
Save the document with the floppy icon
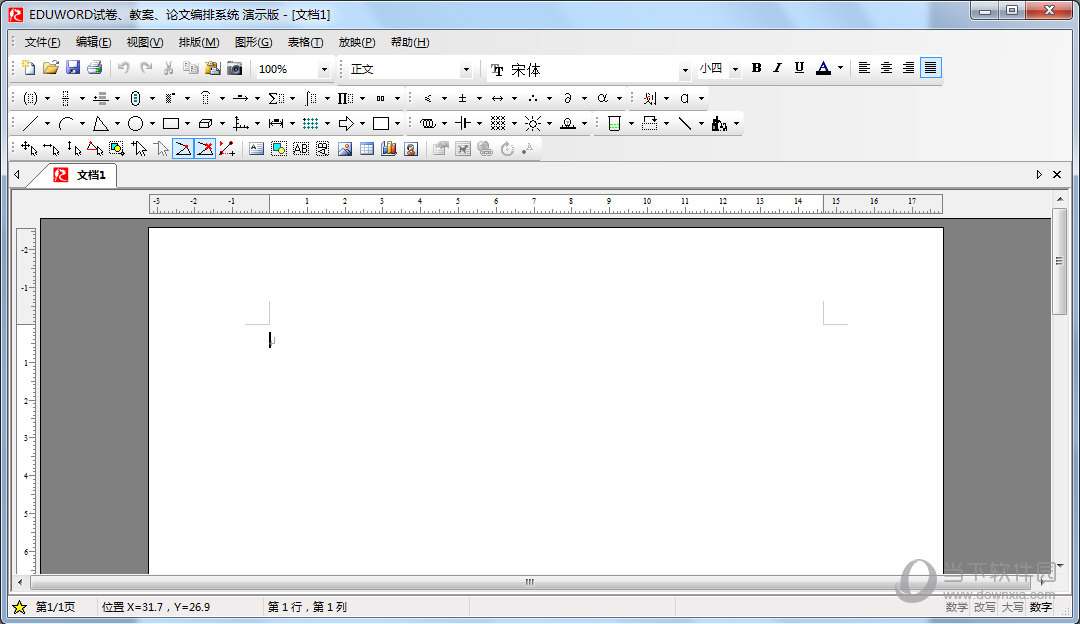coord(73,68)
